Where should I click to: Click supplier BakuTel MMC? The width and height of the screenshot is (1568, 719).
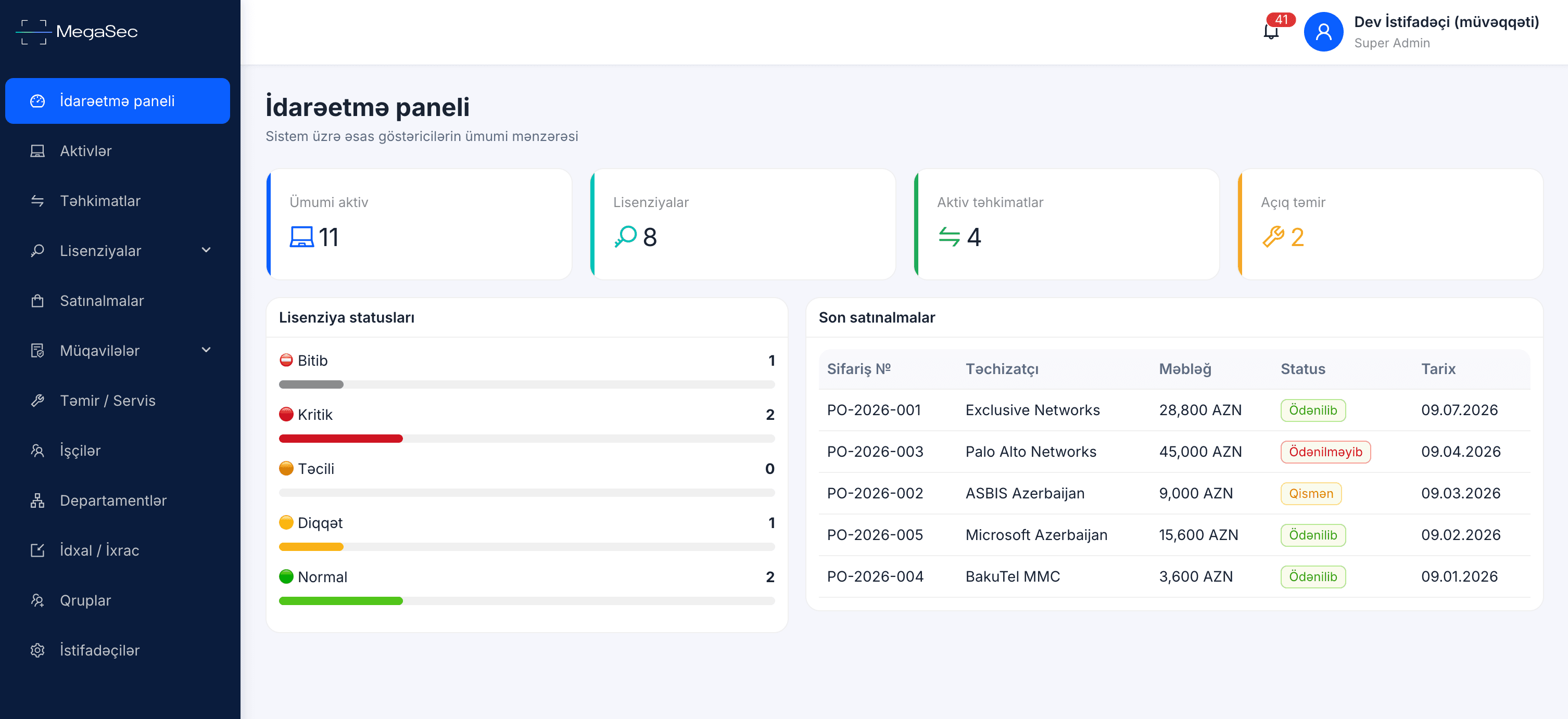click(1012, 576)
